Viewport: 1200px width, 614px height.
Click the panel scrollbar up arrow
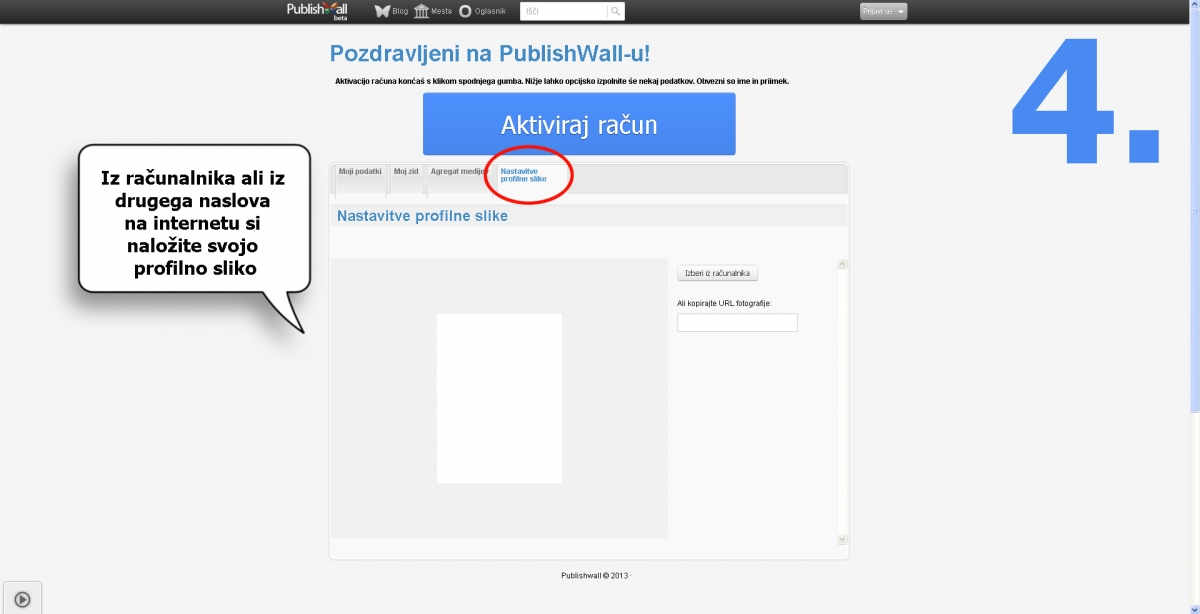842,265
